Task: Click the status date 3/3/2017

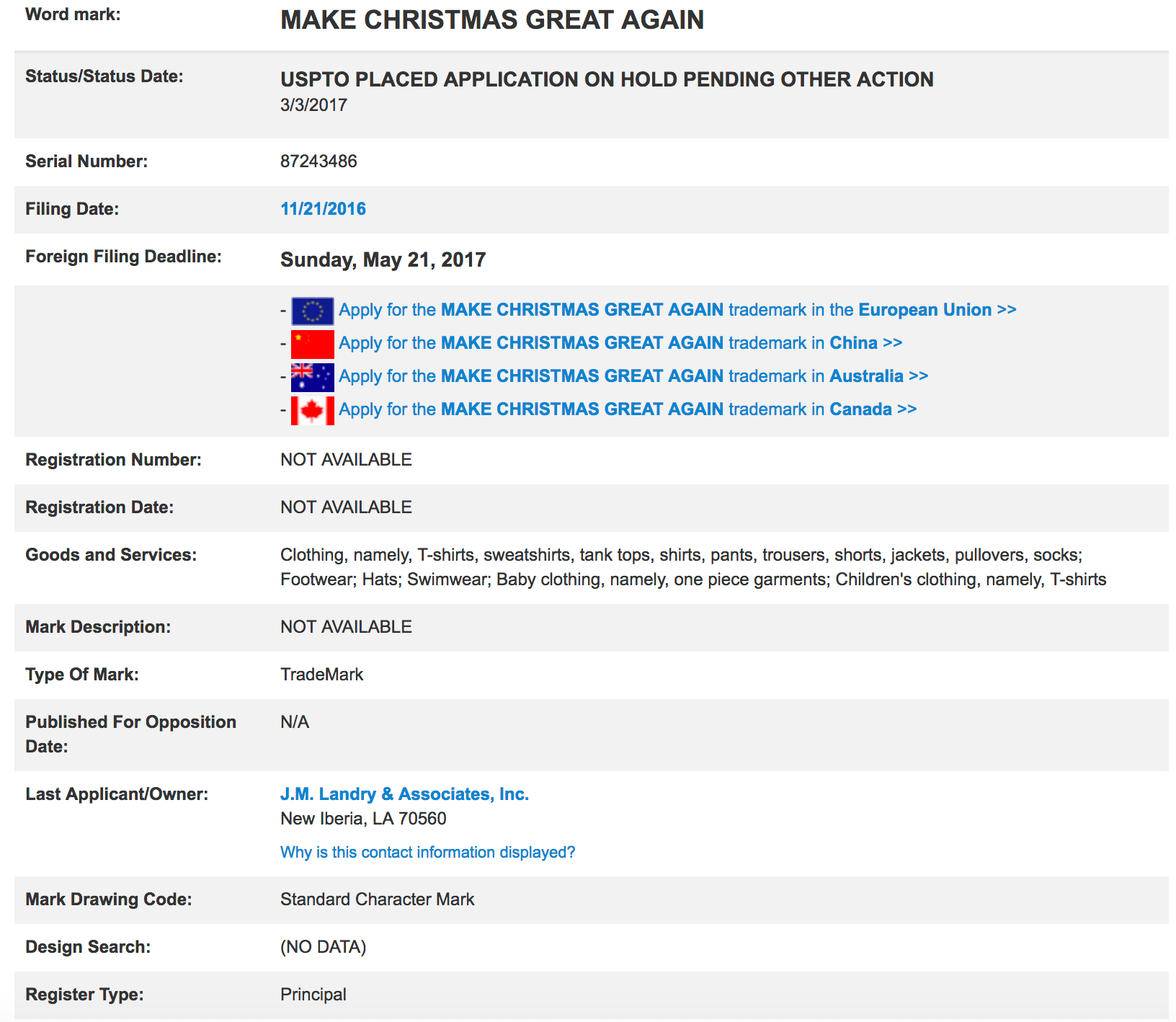Action: (x=313, y=105)
